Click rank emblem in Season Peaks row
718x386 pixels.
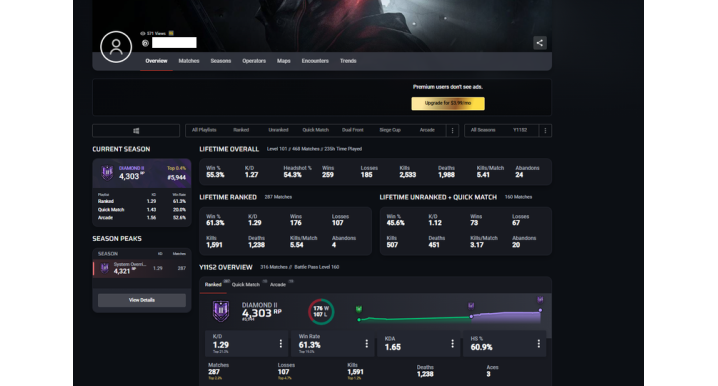coord(104,268)
